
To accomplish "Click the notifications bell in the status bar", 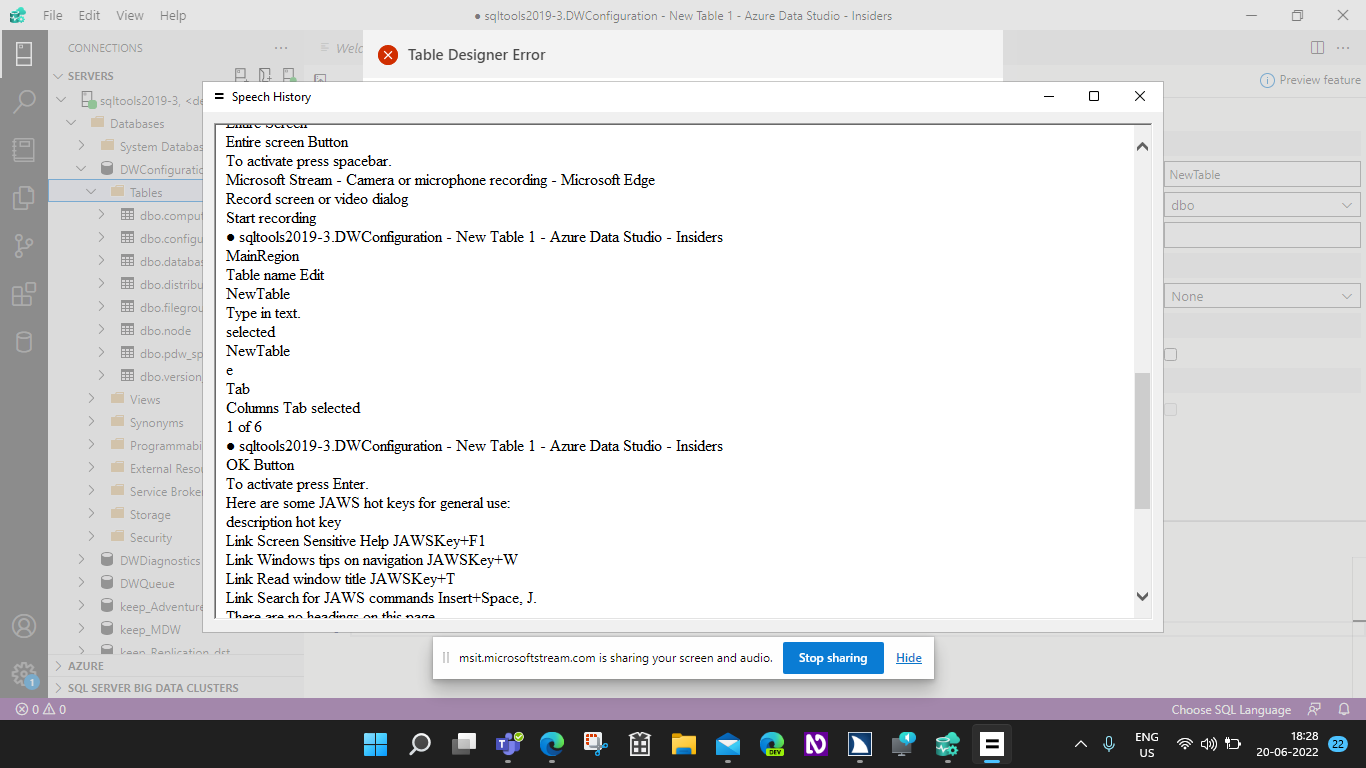I will [x=1343, y=709].
